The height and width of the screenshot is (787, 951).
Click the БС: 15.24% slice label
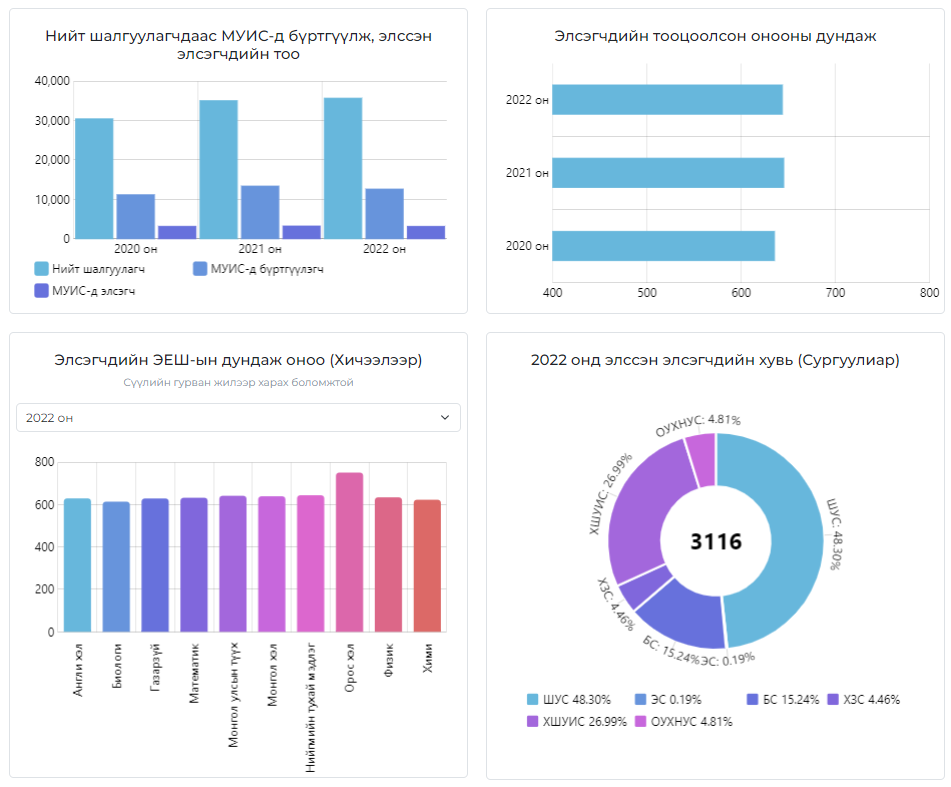click(x=671, y=649)
